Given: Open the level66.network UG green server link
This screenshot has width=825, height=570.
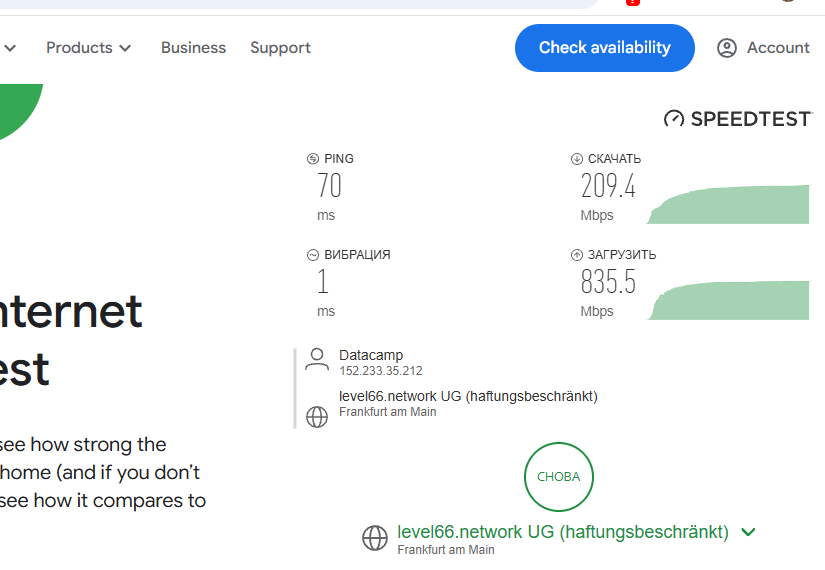Looking at the screenshot, I should pos(563,532).
